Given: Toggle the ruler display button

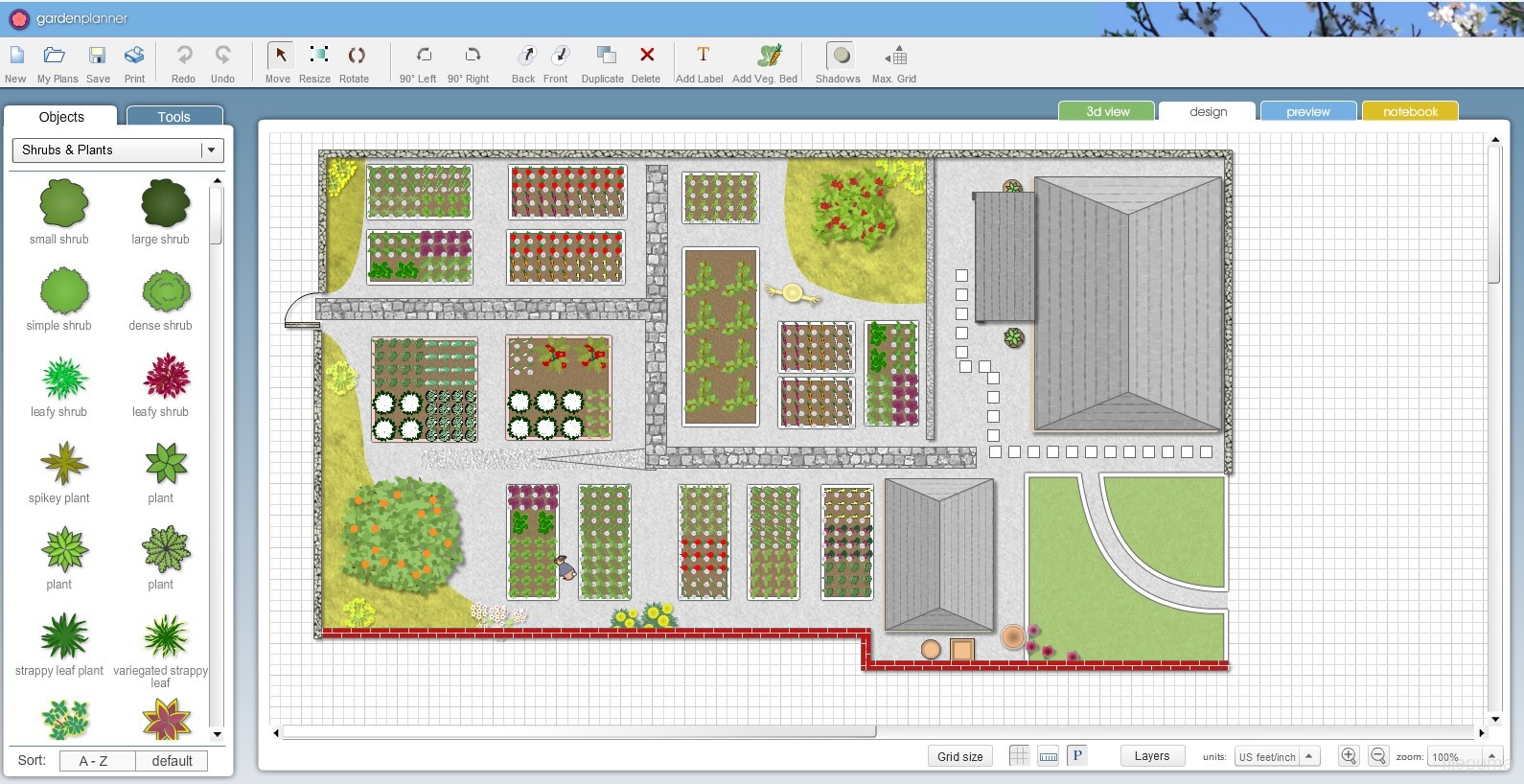Looking at the screenshot, I should [x=1049, y=756].
